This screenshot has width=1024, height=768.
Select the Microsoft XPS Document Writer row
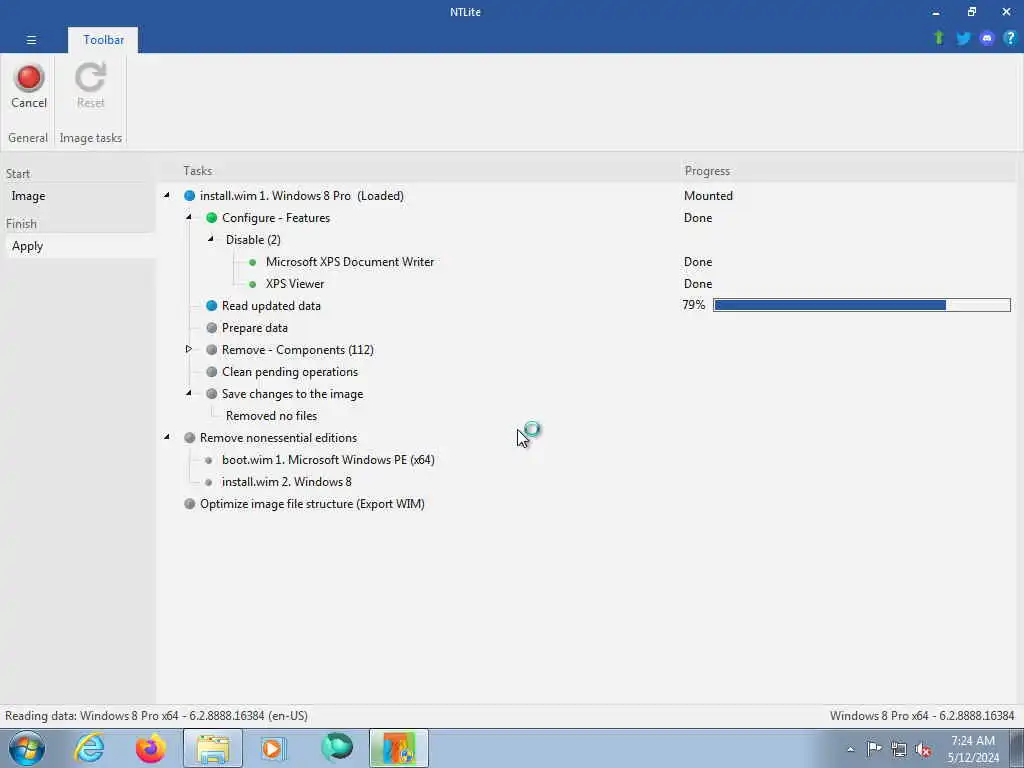point(349,262)
